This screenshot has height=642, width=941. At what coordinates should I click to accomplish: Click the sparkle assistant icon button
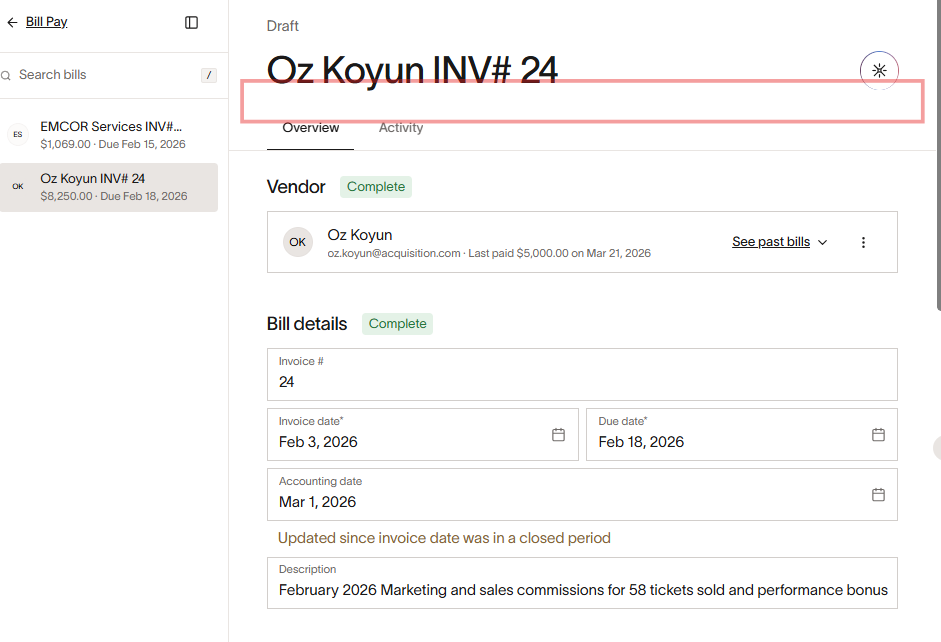(x=879, y=70)
